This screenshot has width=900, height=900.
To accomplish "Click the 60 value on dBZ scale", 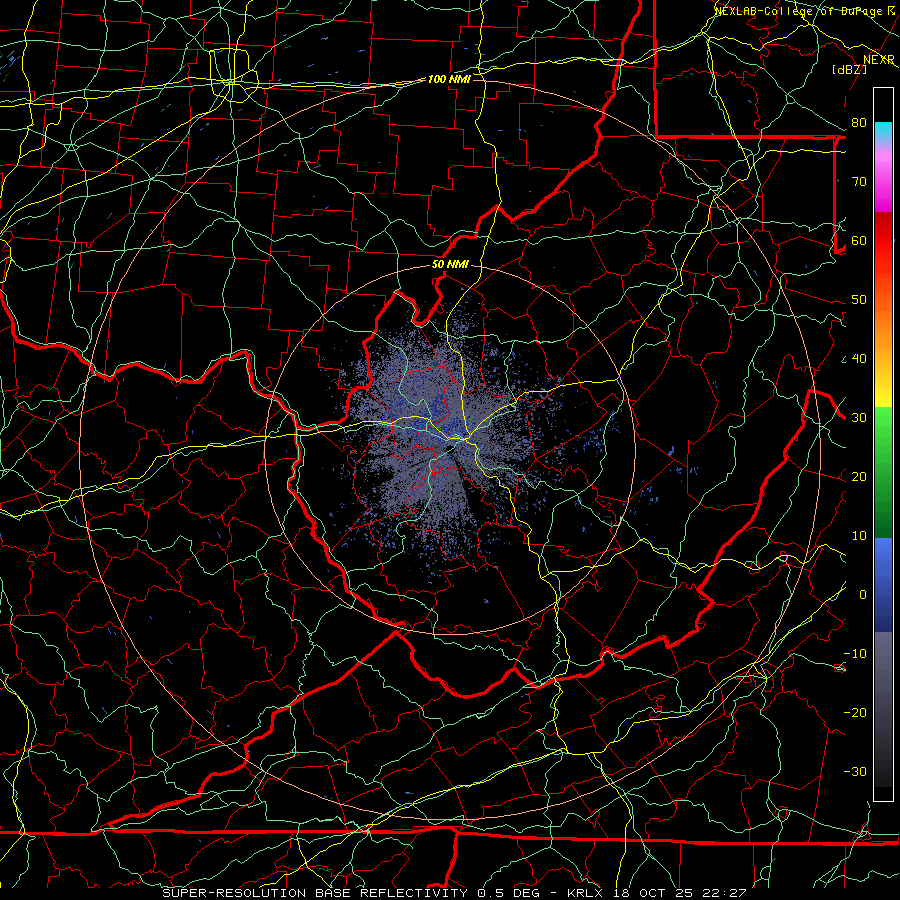I will (859, 241).
